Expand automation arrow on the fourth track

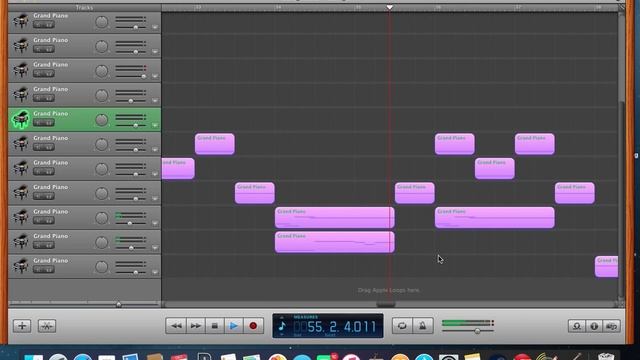(155, 101)
